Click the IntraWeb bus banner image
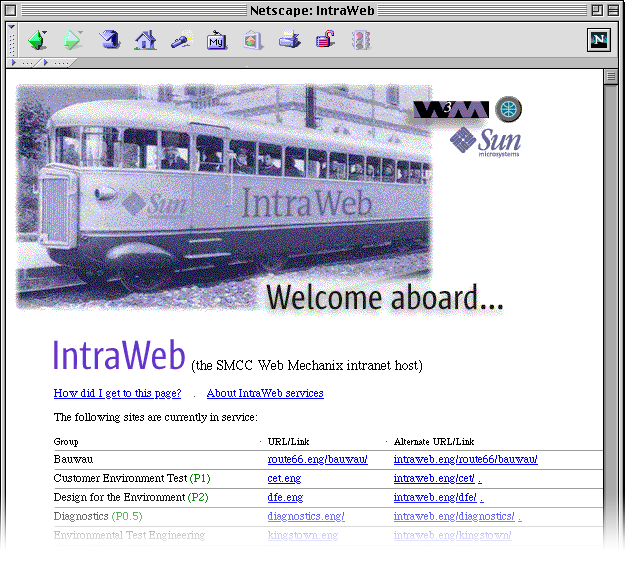The height and width of the screenshot is (566, 625). pos(223,197)
